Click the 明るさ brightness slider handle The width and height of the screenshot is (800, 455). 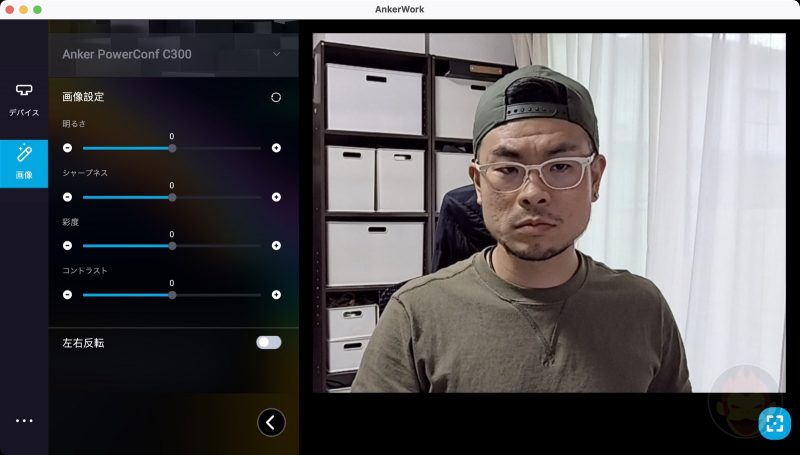(172, 148)
